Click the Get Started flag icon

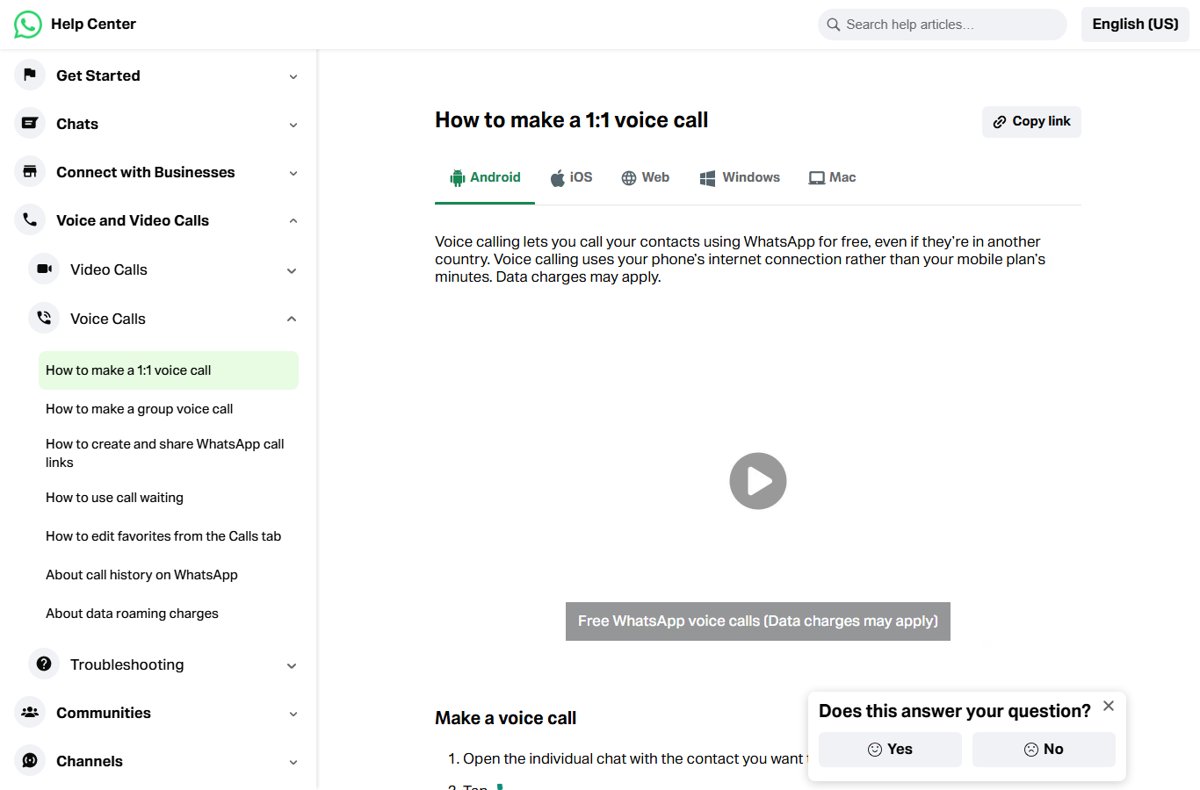30,75
